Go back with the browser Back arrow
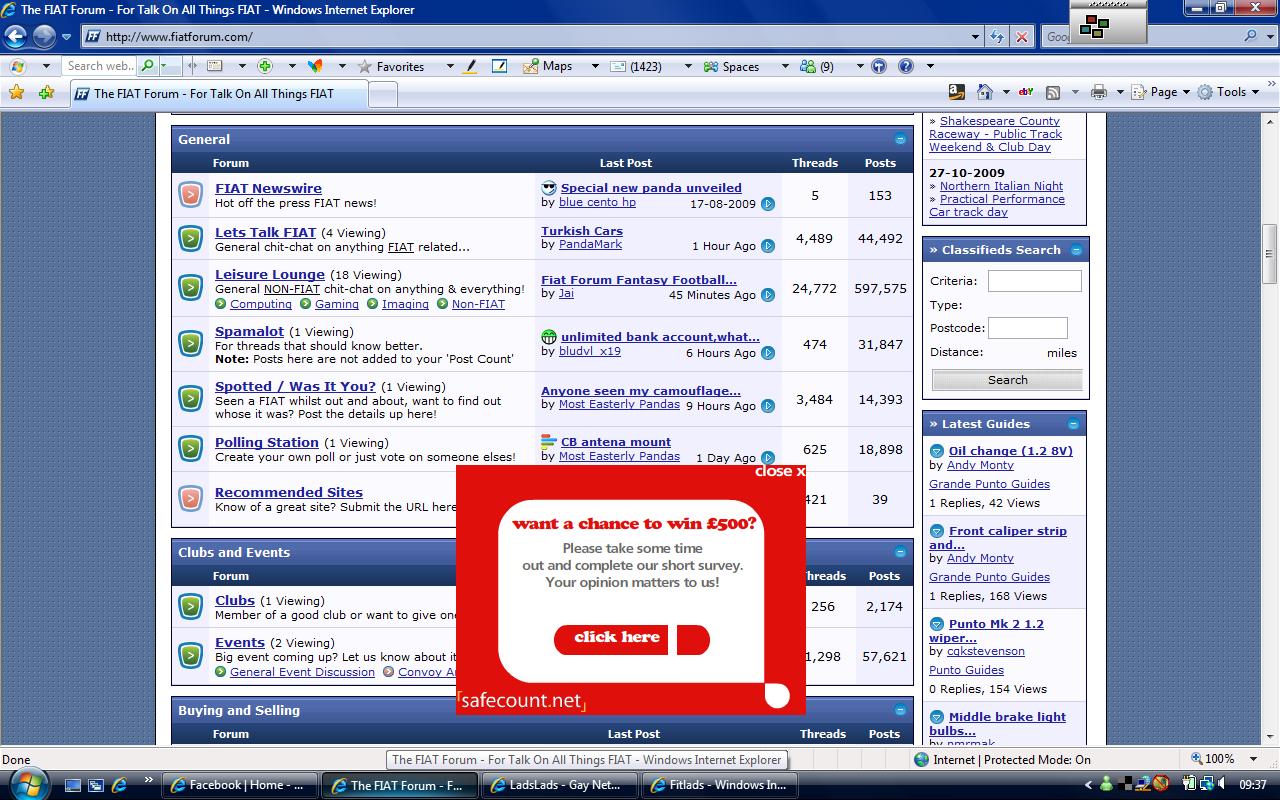 (x=15, y=37)
